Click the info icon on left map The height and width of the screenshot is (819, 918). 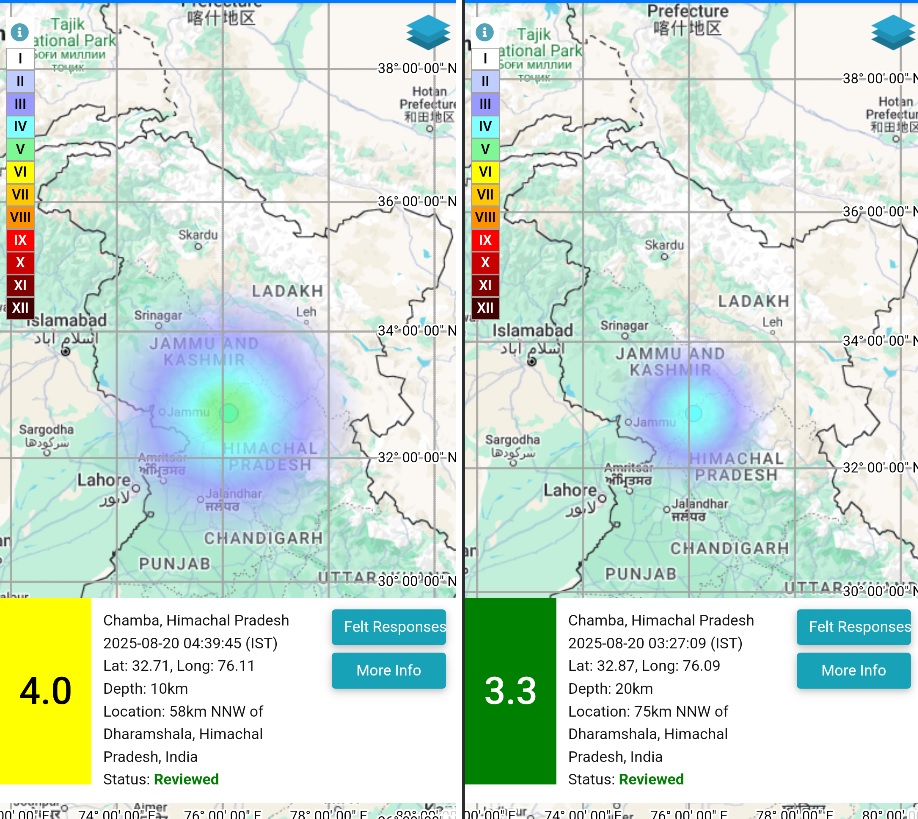(x=20, y=32)
